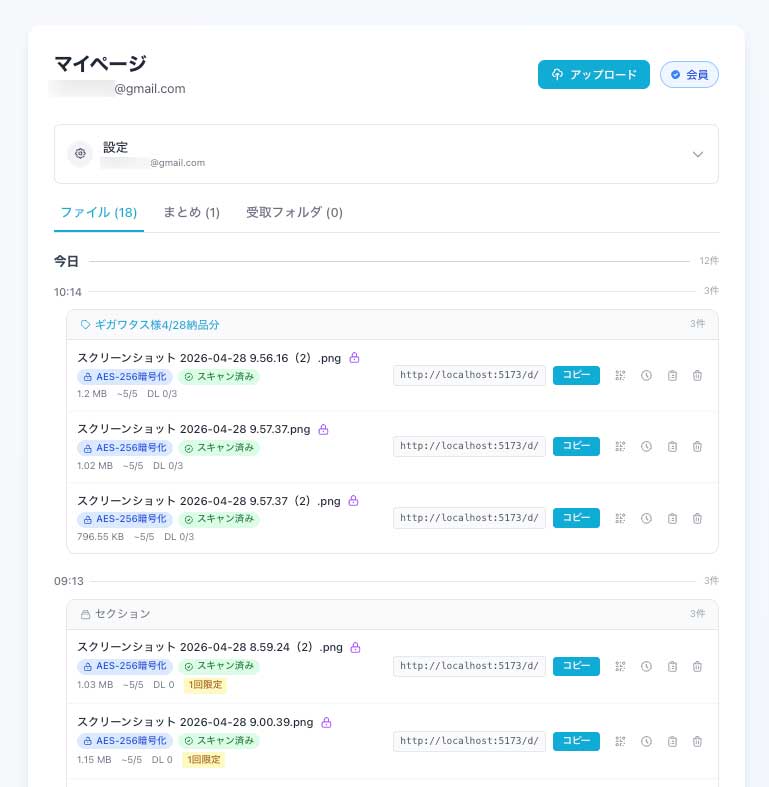Click the 設定 gear icon
Image resolution: width=769 pixels, height=787 pixels.
pyautogui.click(x=80, y=154)
